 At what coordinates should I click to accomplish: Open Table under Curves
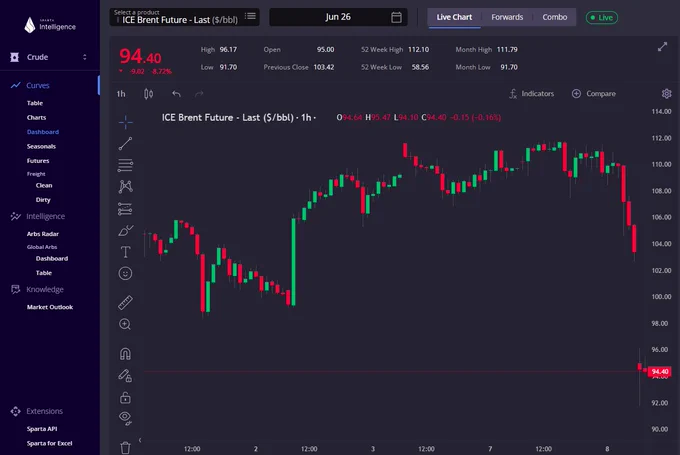pyautogui.click(x=35, y=103)
